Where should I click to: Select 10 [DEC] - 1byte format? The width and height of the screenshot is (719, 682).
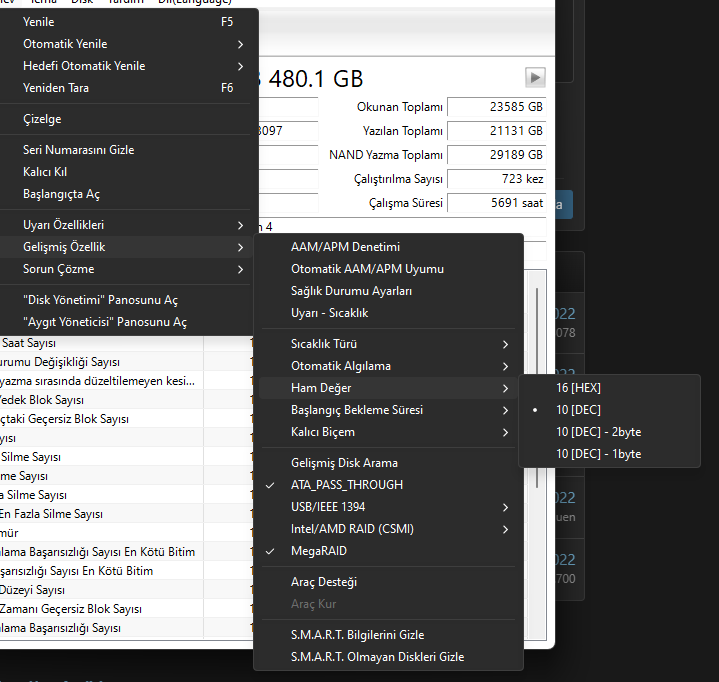609,454
